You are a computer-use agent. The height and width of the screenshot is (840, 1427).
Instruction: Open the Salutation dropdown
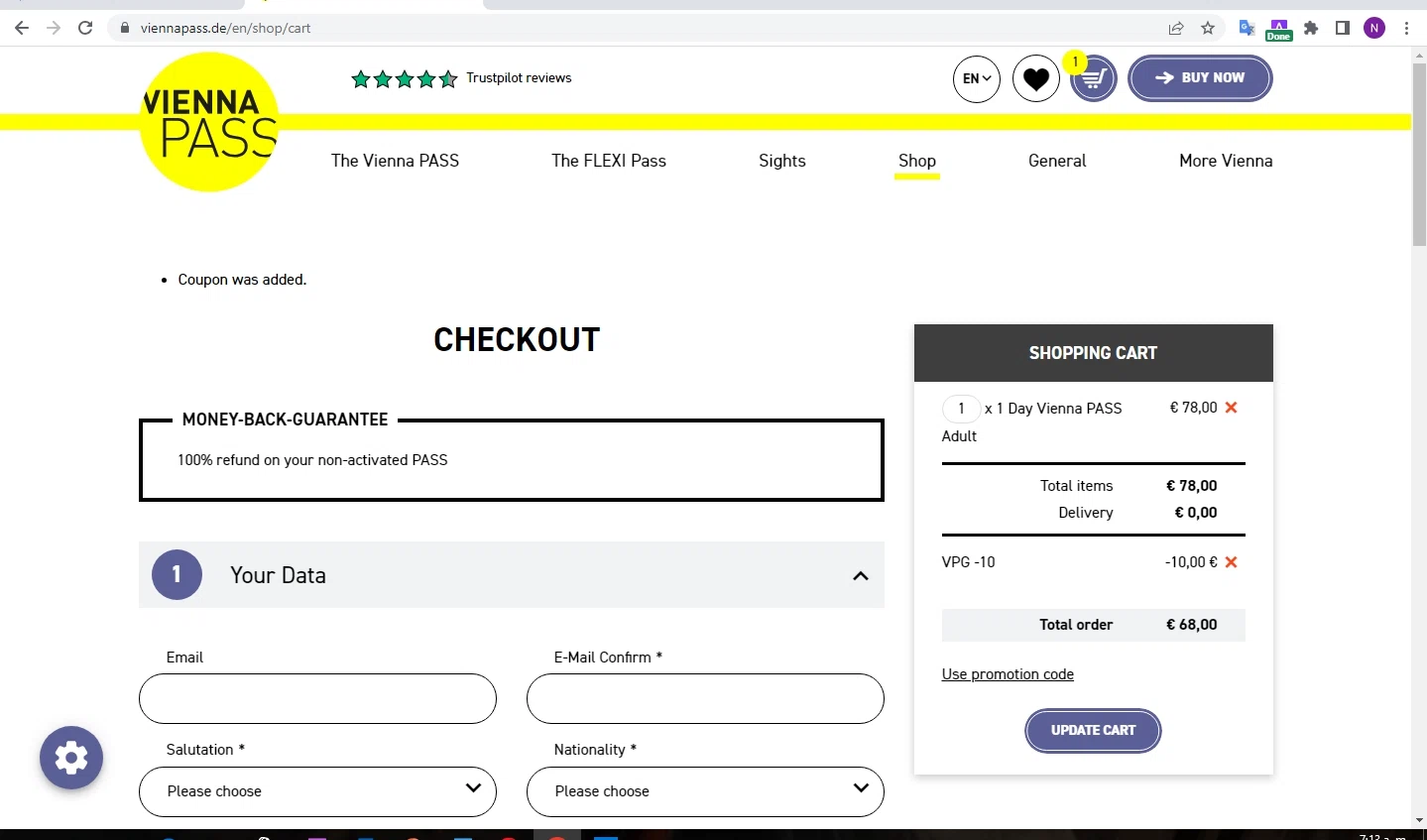pyautogui.click(x=317, y=791)
